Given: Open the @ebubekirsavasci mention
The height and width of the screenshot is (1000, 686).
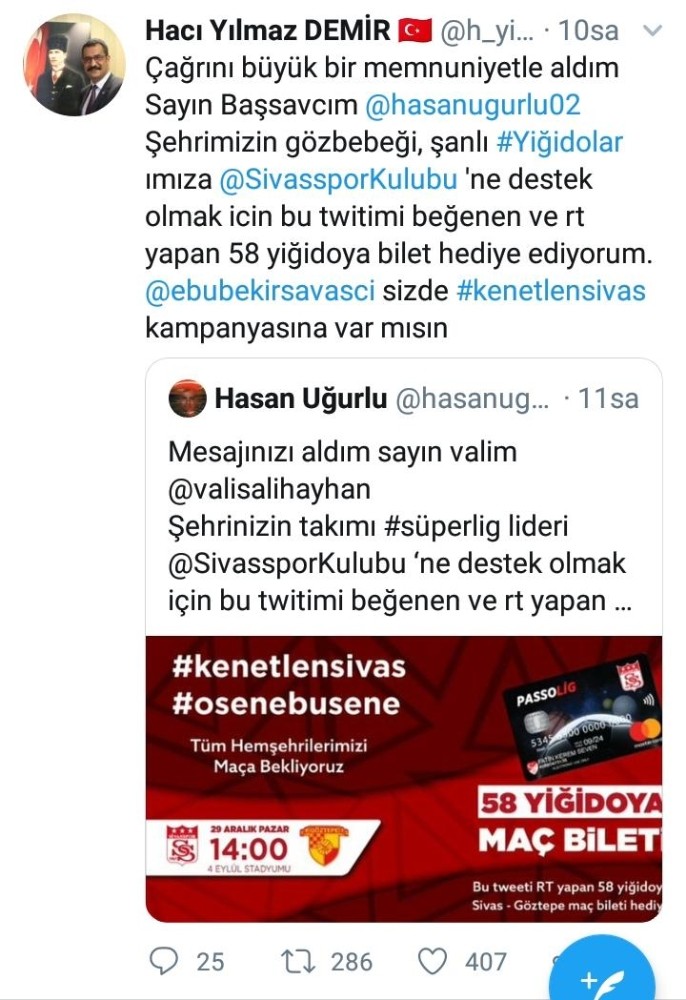Looking at the screenshot, I should (x=260, y=290).
